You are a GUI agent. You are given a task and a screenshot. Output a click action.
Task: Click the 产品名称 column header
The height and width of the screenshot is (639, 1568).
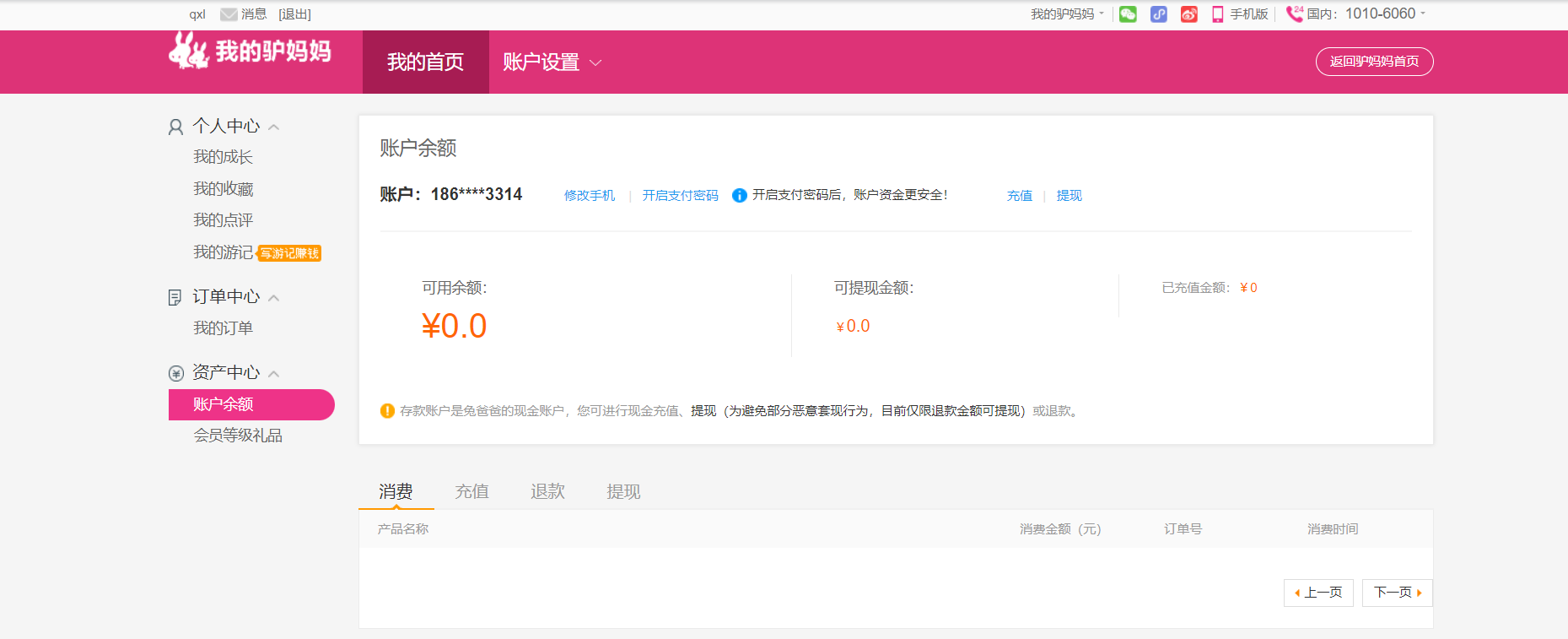tap(403, 529)
